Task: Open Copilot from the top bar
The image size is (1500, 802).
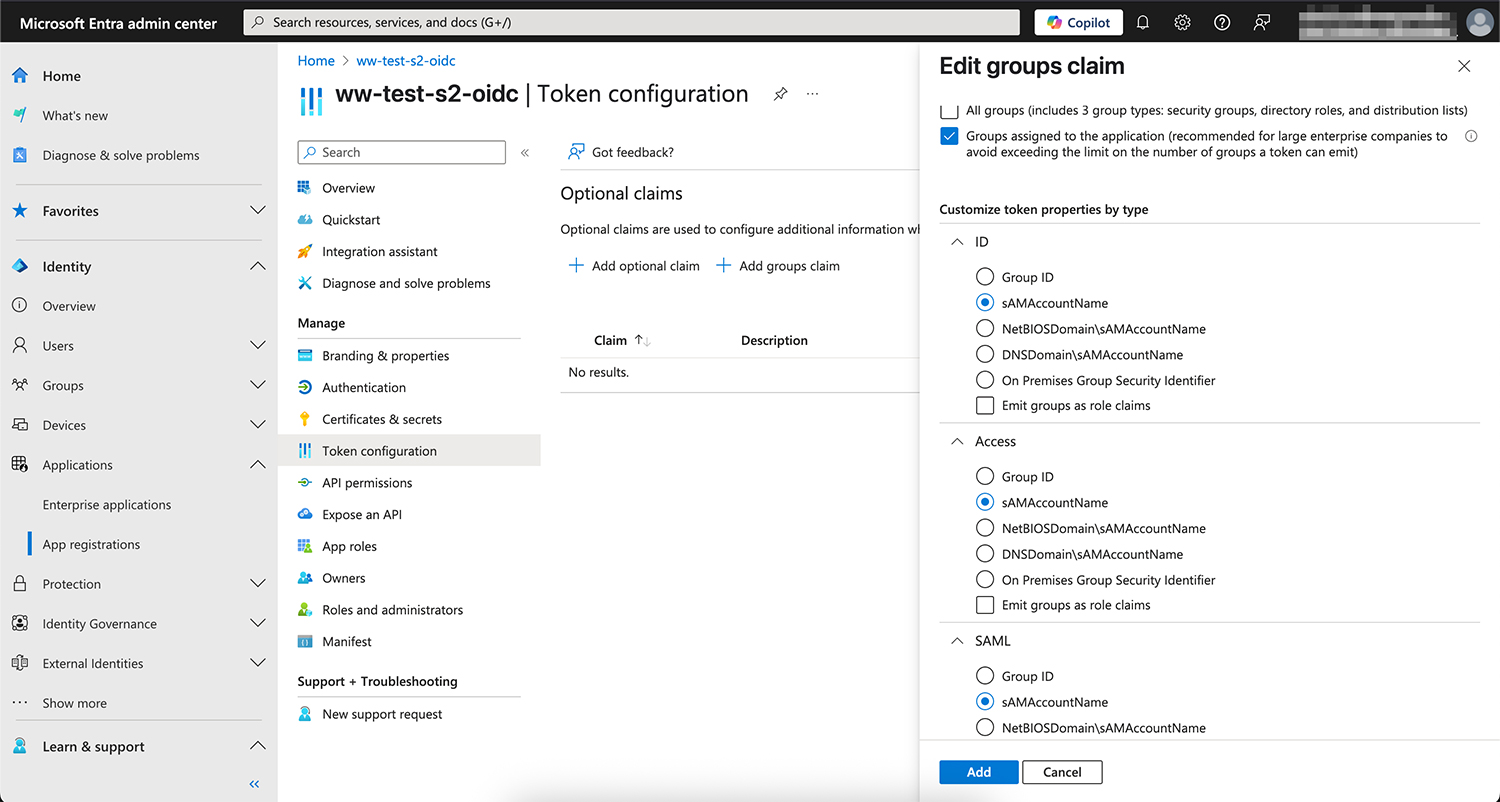Action: pyautogui.click(x=1078, y=22)
